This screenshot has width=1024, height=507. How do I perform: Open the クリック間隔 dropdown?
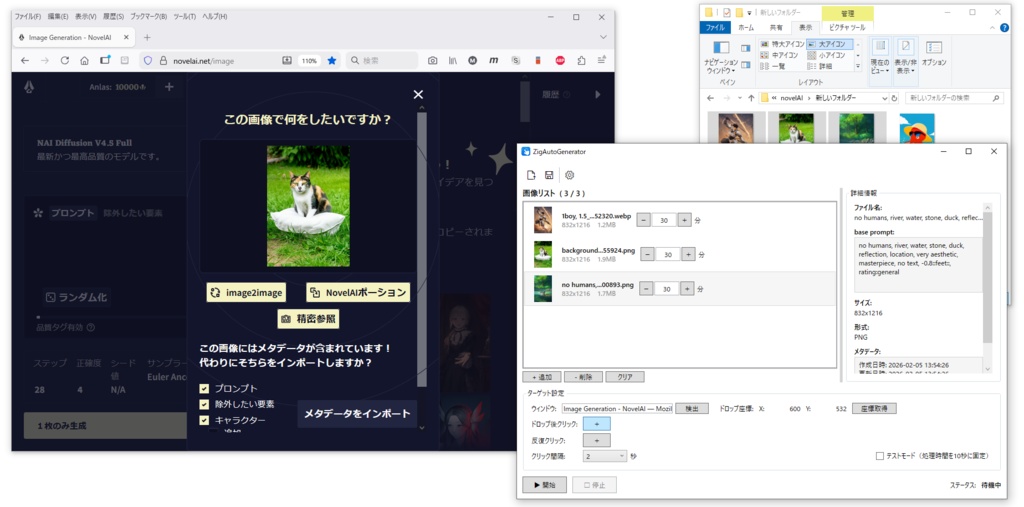[x=605, y=456]
